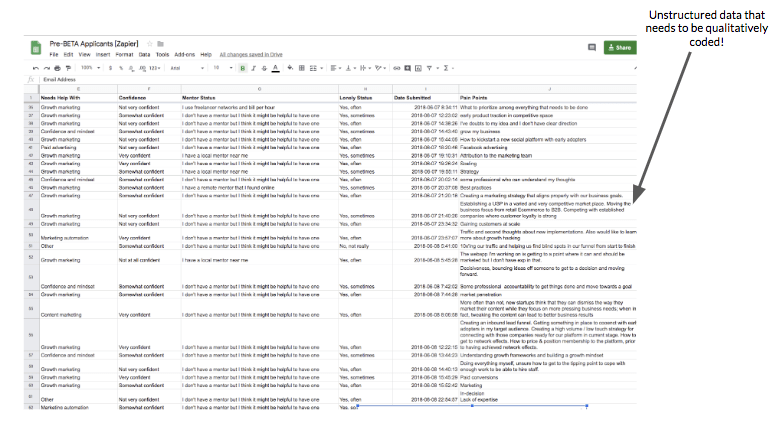Viewport: 776px width, 429px height.
Task: Open the fill color bucket
Action: pos(290,68)
